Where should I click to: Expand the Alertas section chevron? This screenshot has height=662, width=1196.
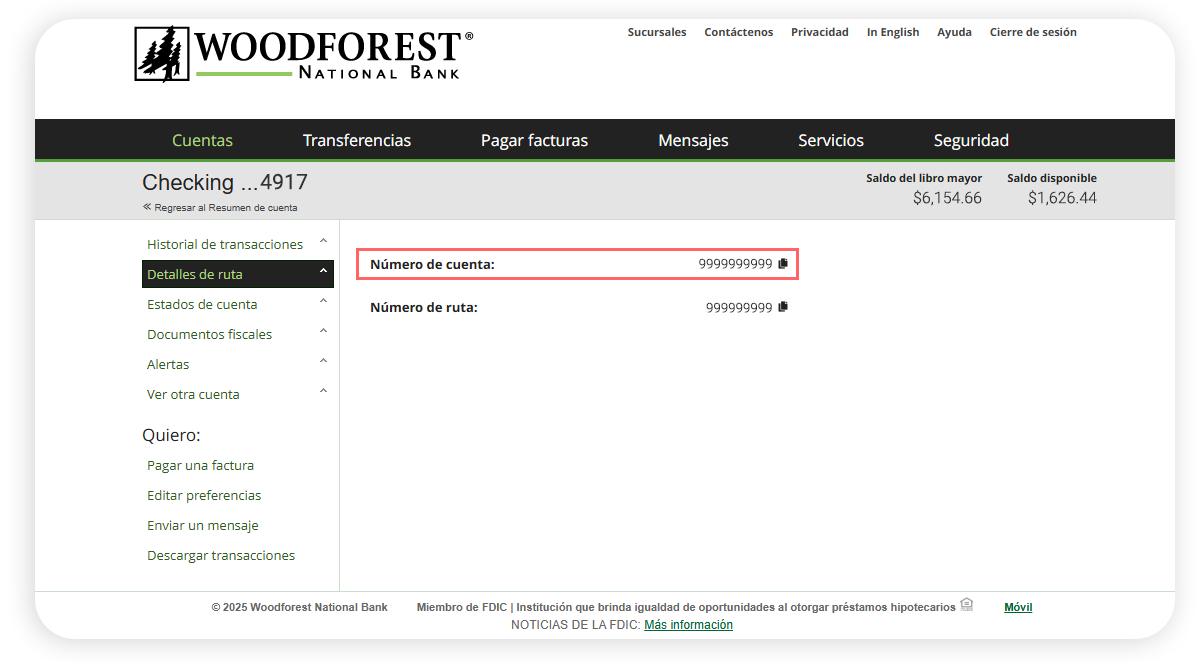[x=323, y=362]
